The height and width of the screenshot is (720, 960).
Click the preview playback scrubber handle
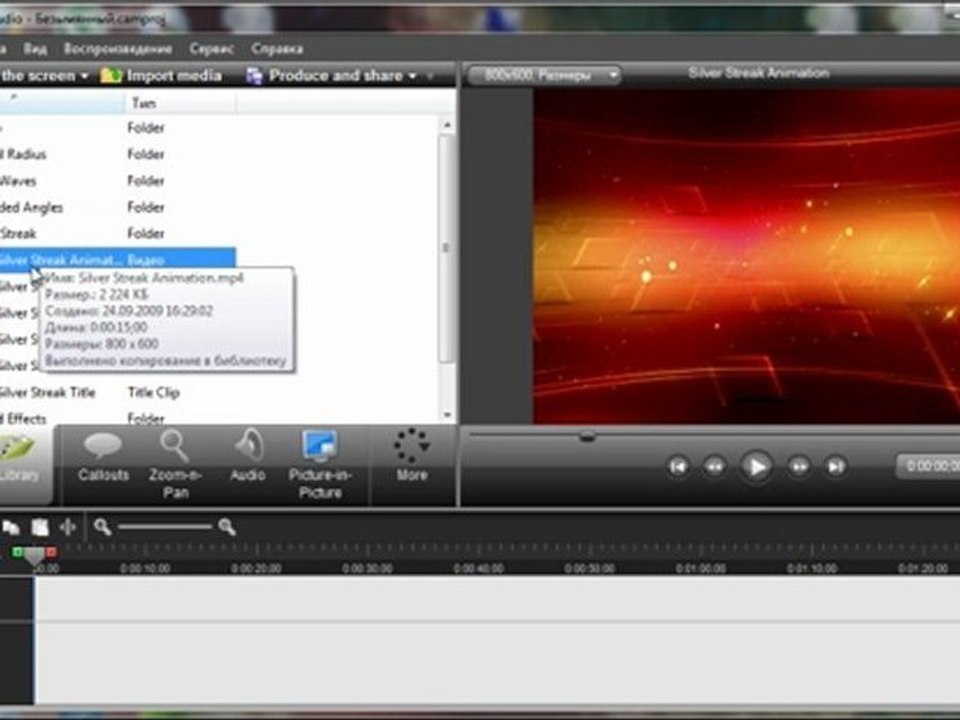pos(587,436)
